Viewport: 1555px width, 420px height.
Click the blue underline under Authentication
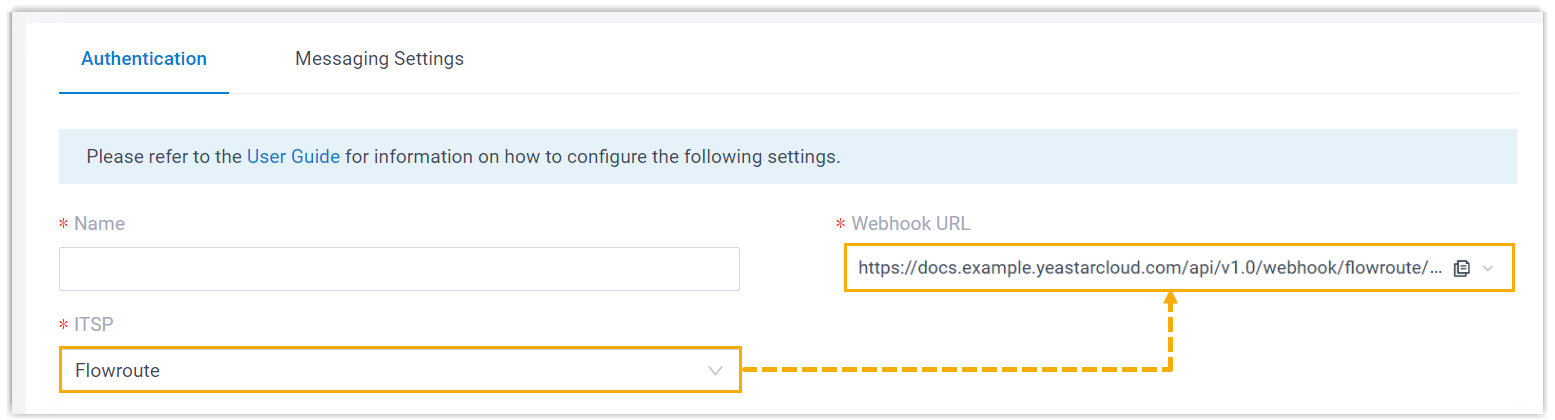[x=144, y=93]
